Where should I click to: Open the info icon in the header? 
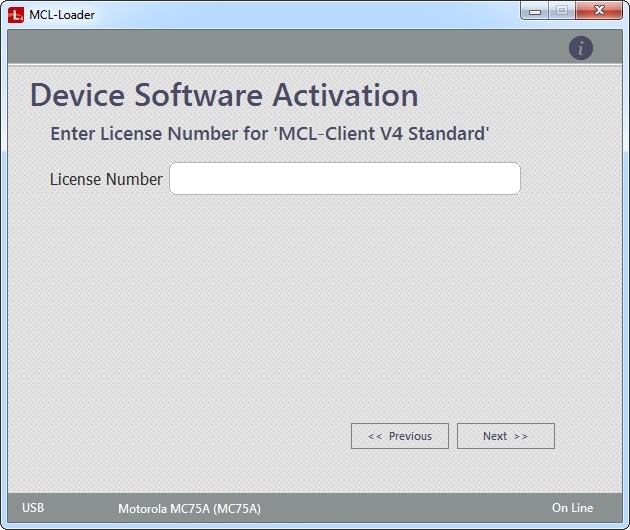click(x=581, y=47)
